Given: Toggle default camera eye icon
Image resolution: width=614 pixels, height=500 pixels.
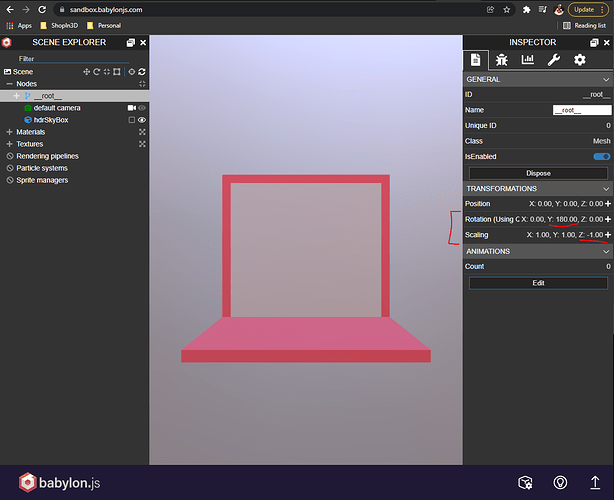Looking at the screenshot, I should pos(142,108).
